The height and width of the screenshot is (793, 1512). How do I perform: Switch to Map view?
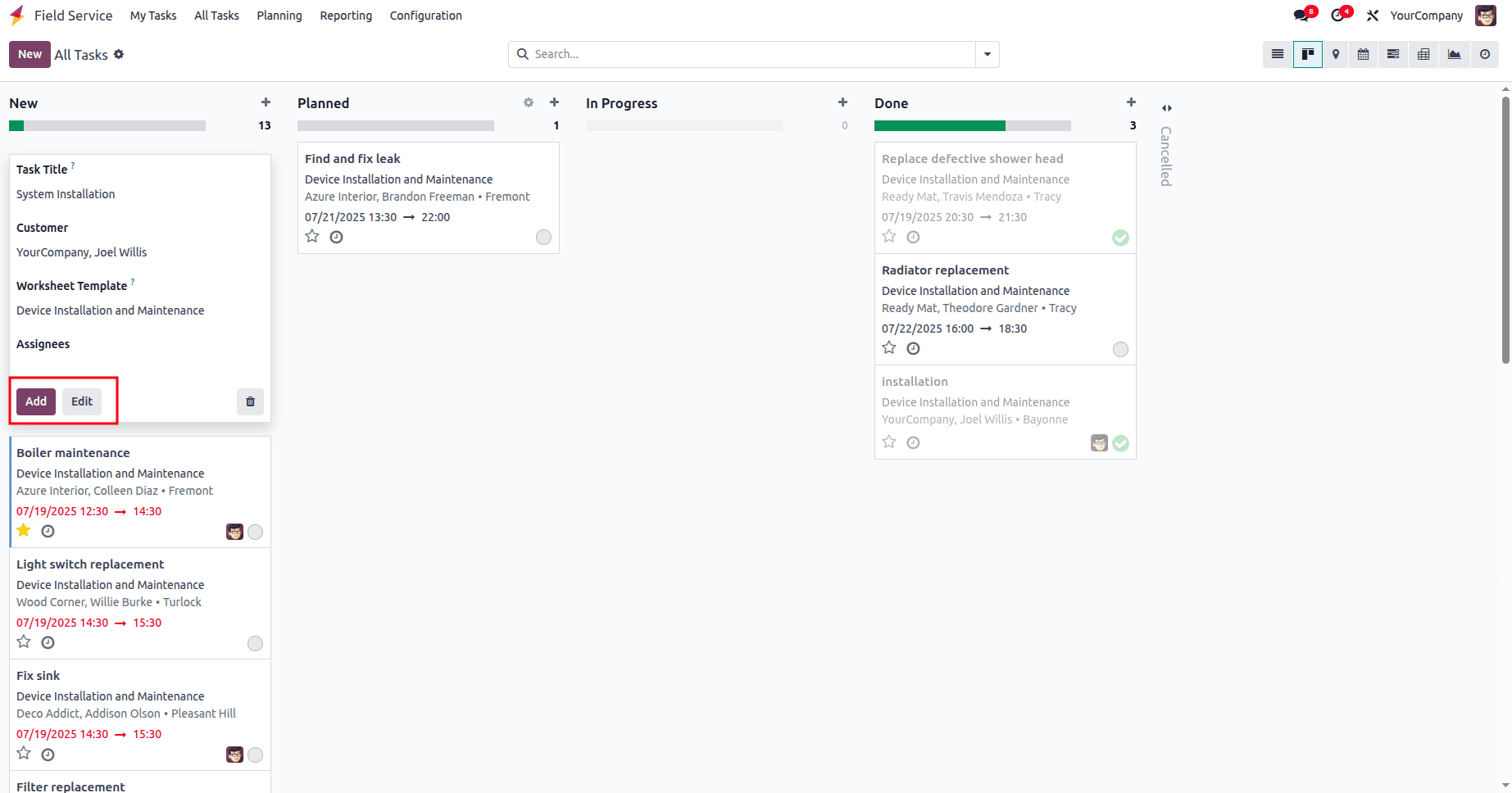1336,55
